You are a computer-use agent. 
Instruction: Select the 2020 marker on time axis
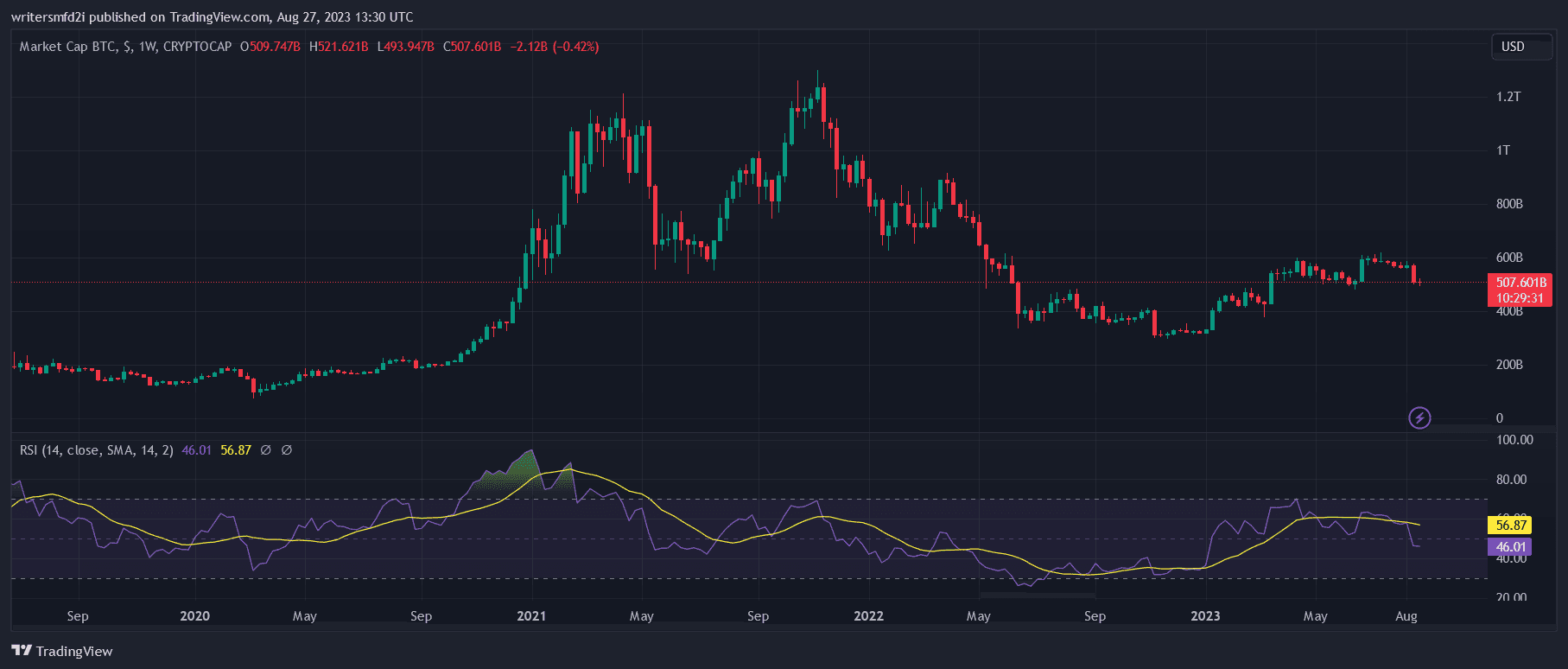point(194,616)
